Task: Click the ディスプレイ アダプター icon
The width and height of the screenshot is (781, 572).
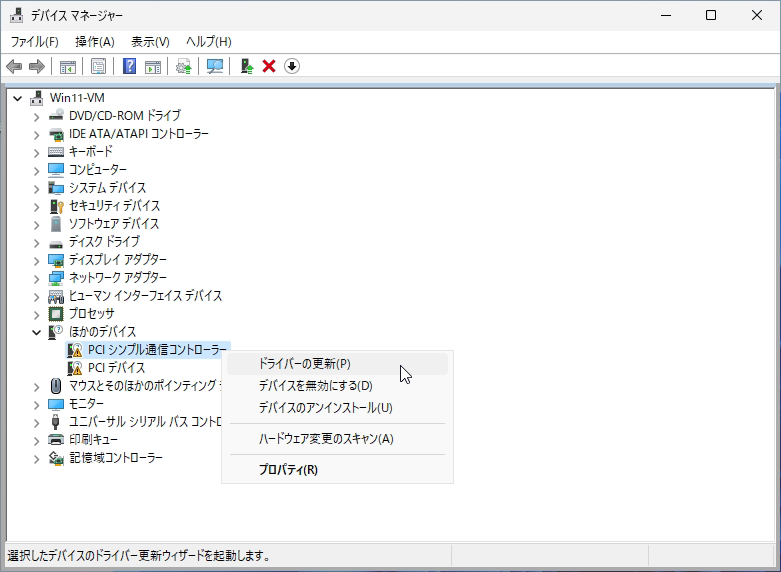Action: click(x=56, y=260)
